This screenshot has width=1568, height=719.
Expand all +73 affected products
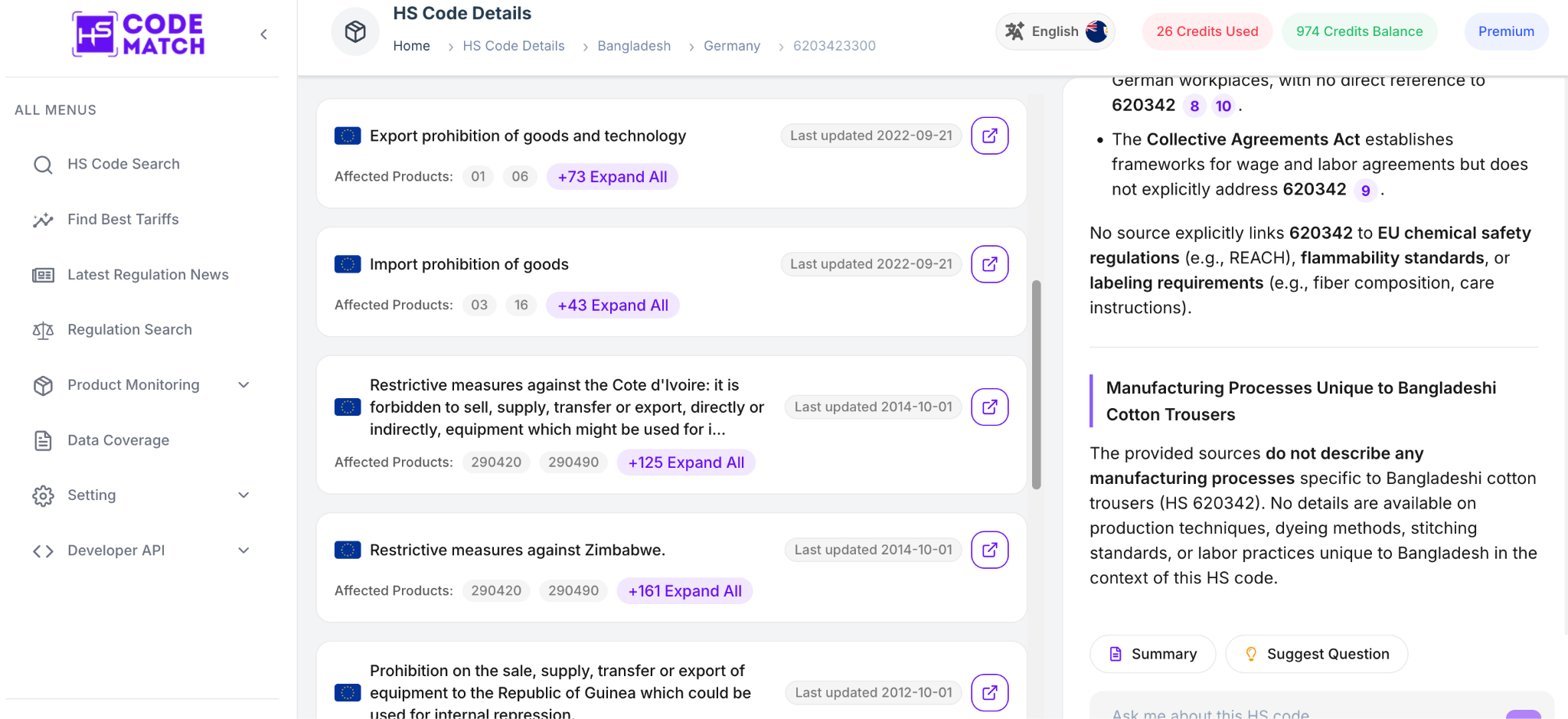[612, 177]
